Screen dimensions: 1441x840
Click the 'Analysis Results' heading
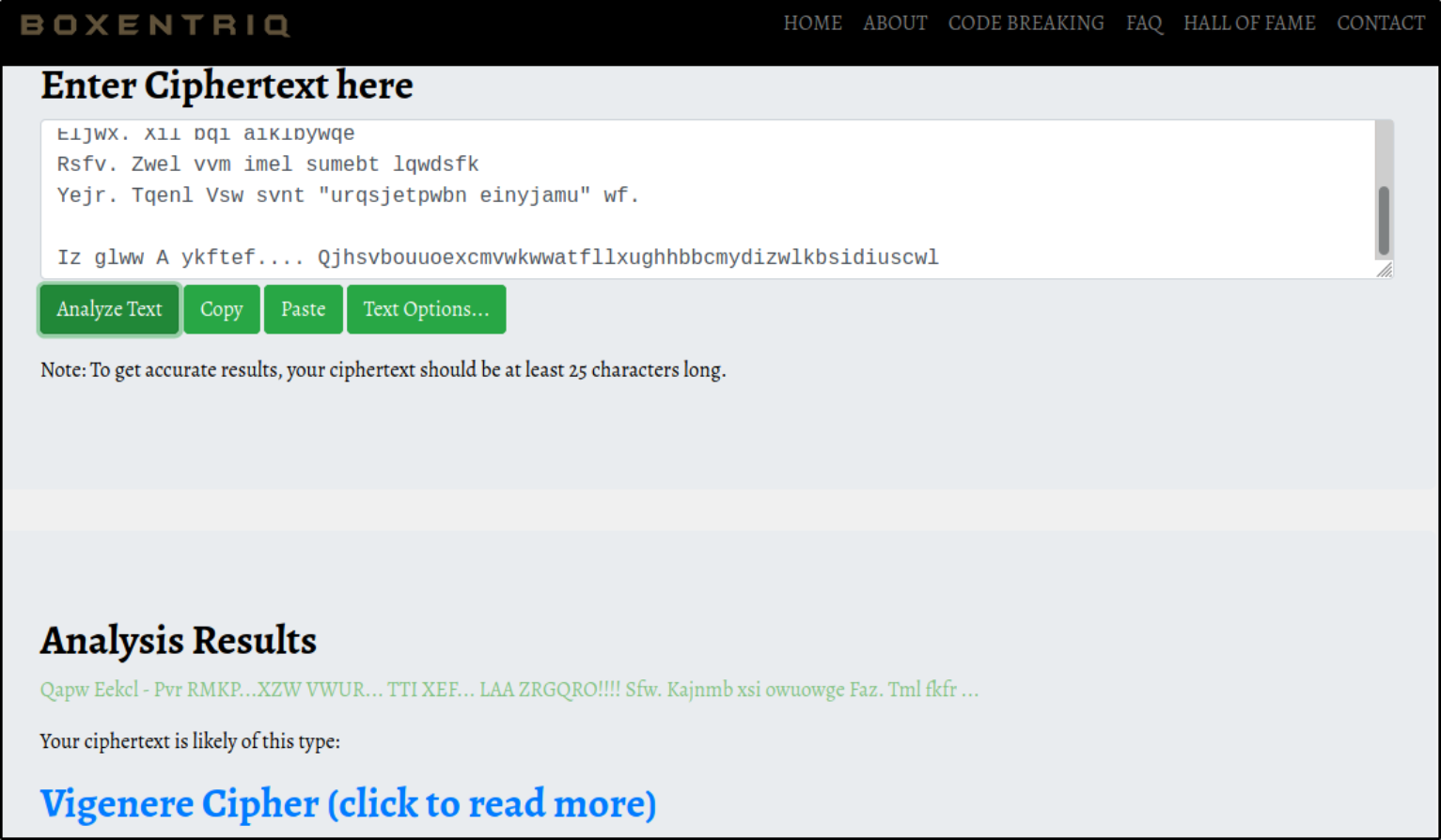(179, 641)
